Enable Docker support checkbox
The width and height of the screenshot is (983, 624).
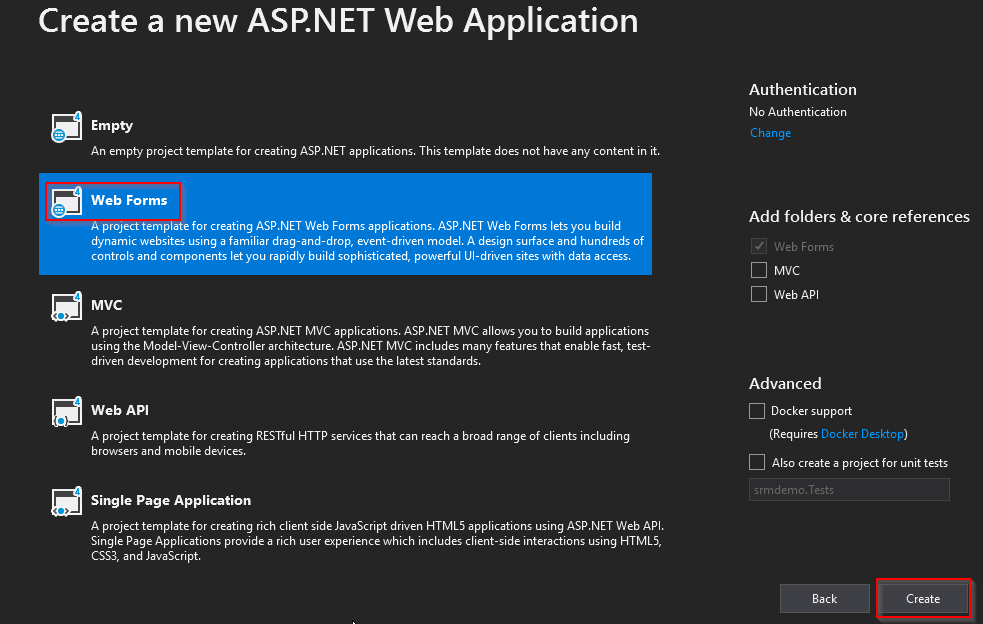point(758,411)
